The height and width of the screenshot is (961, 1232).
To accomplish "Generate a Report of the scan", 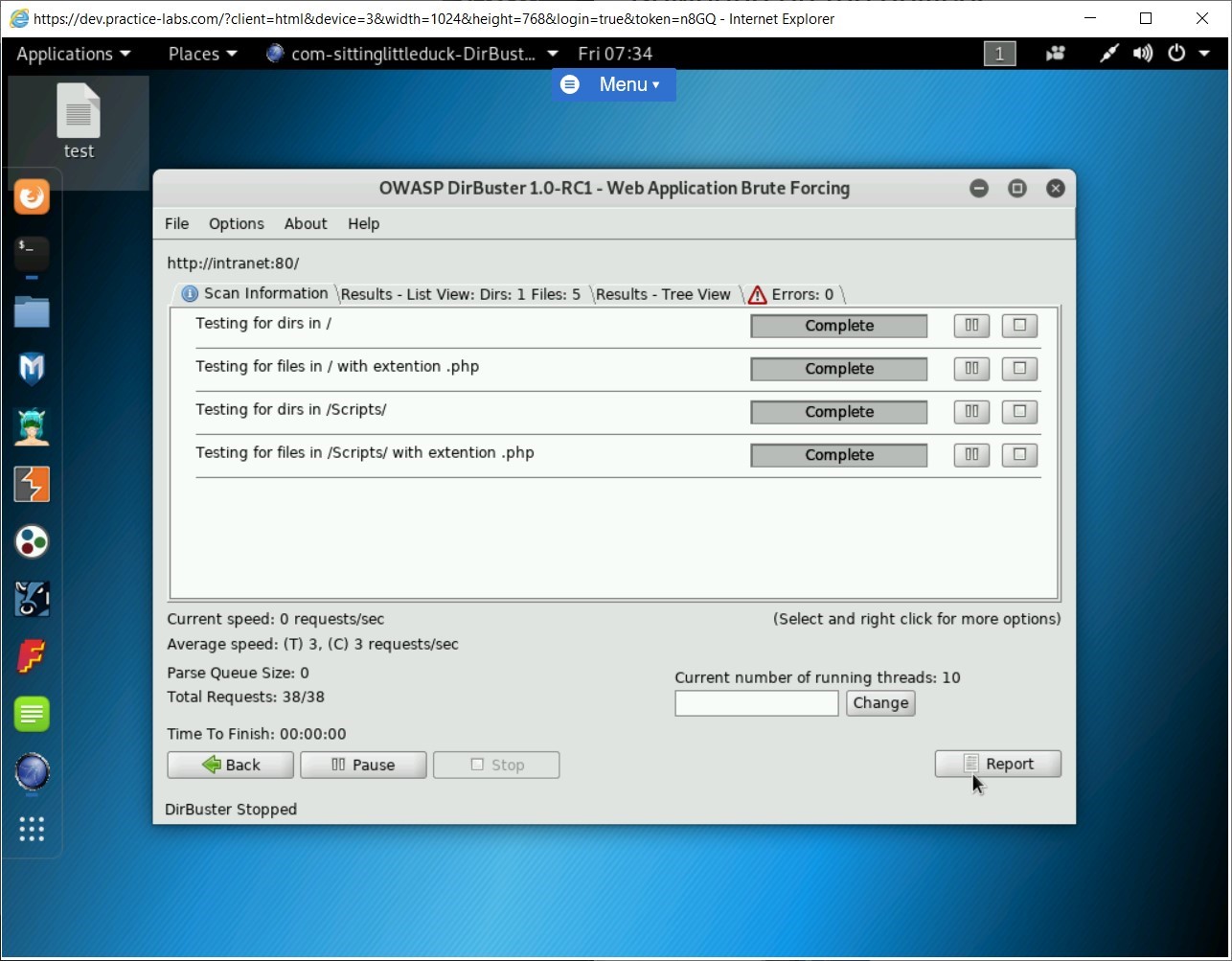I will pyautogui.click(x=997, y=764).
